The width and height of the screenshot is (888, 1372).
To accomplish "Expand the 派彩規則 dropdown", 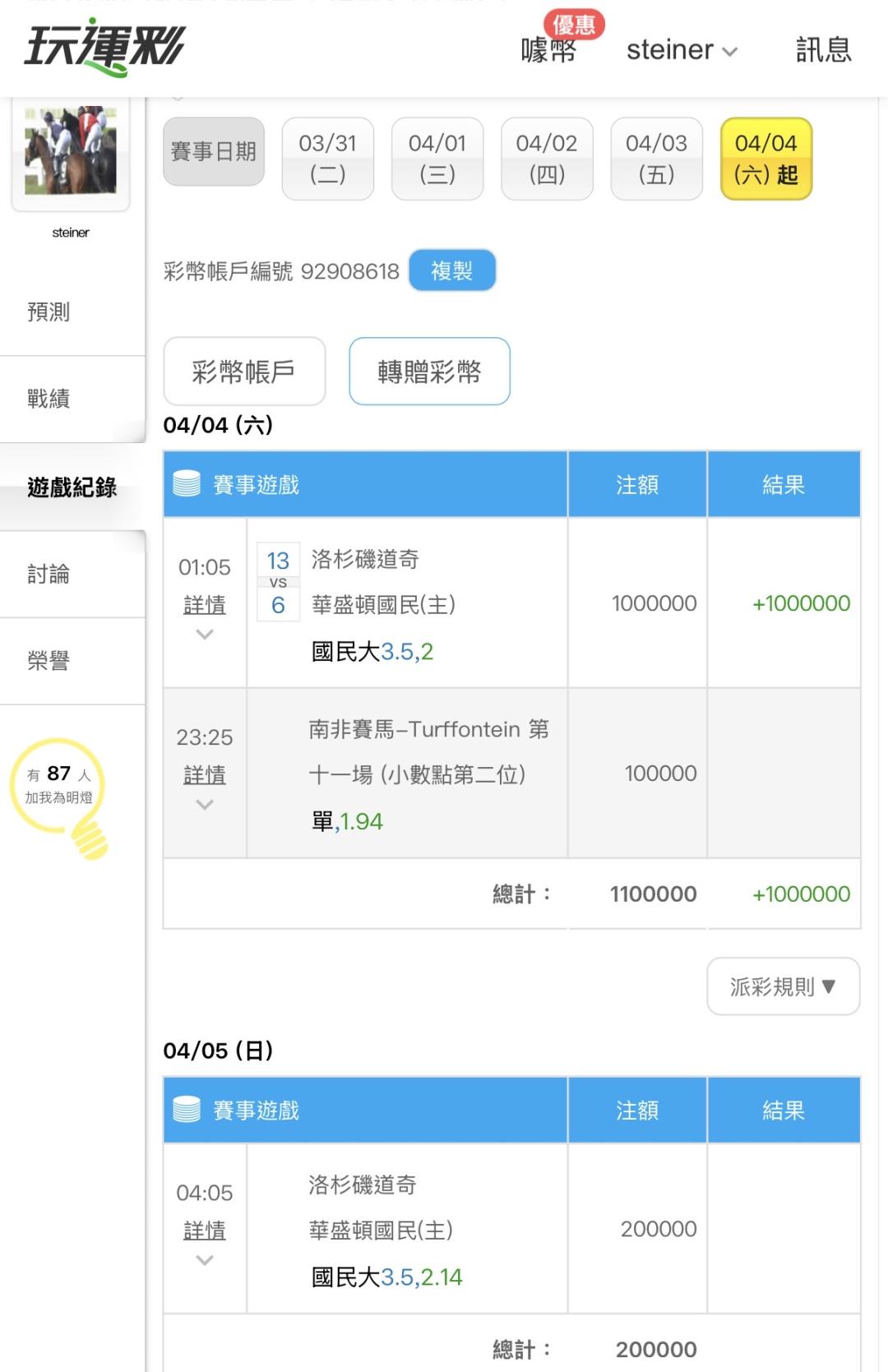I will point(783,986).
